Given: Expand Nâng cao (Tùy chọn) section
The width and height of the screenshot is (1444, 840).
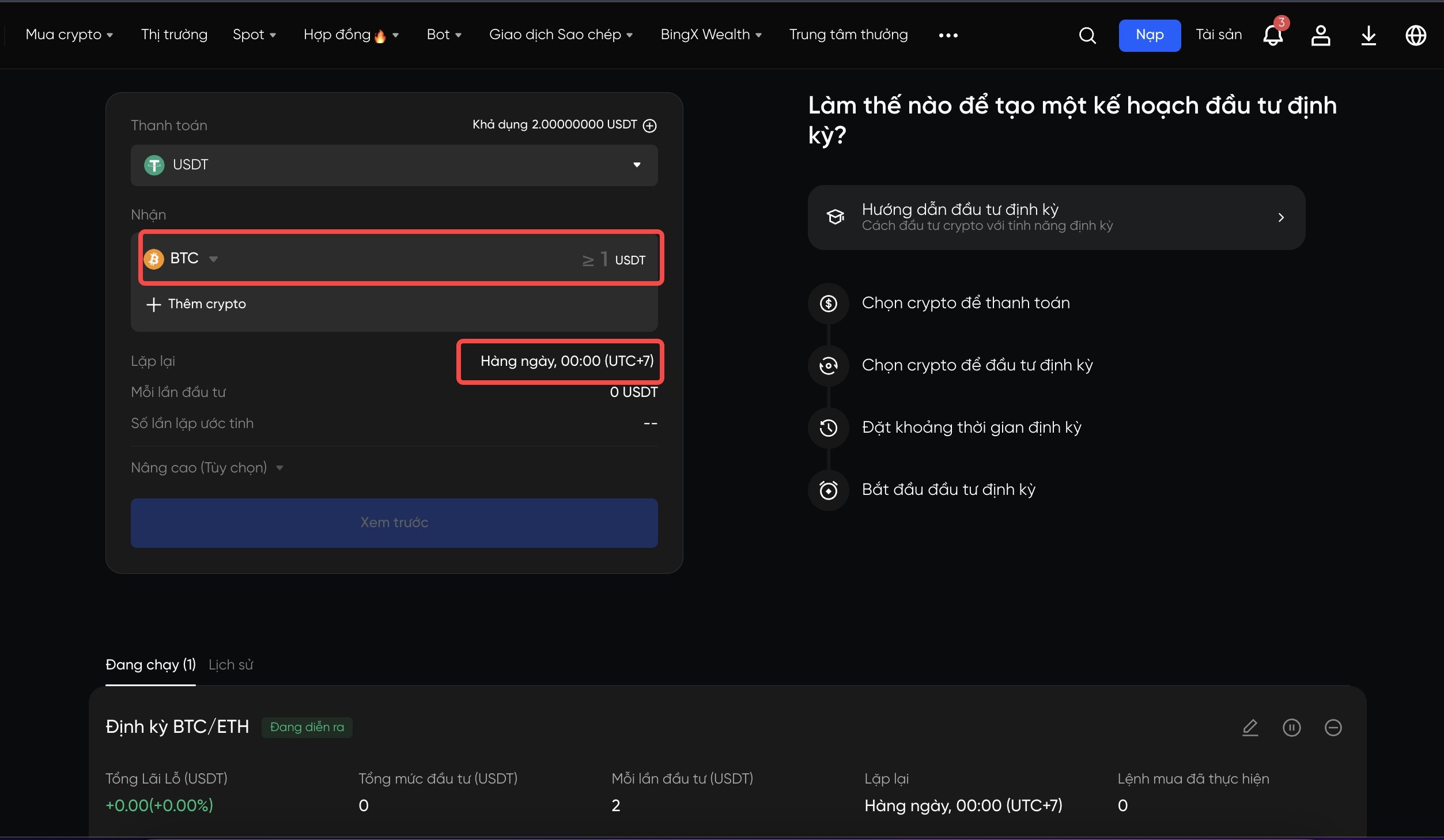Looking at the screenshot, I should [x=206, y=467].
